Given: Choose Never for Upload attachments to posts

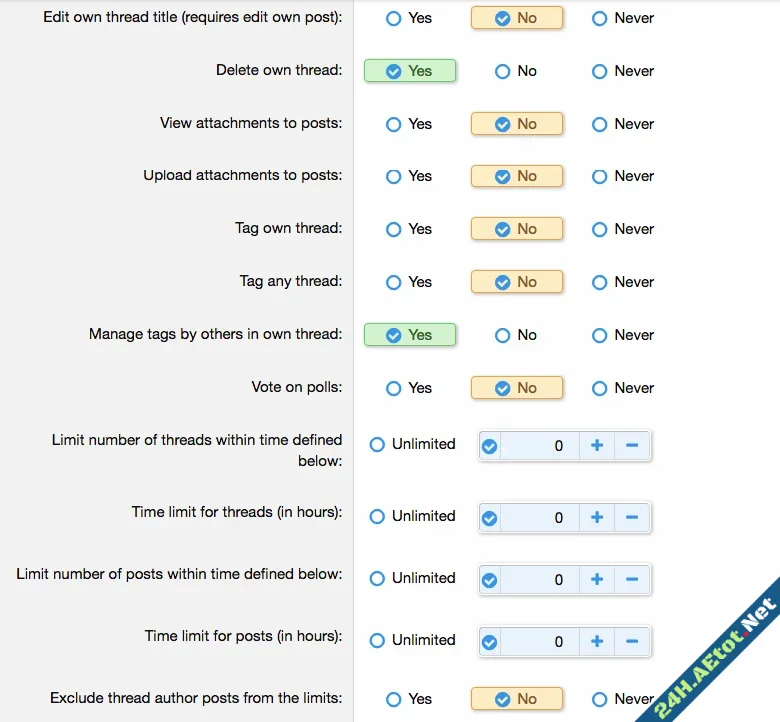Looking at the screenshot, I should point(600,176).
